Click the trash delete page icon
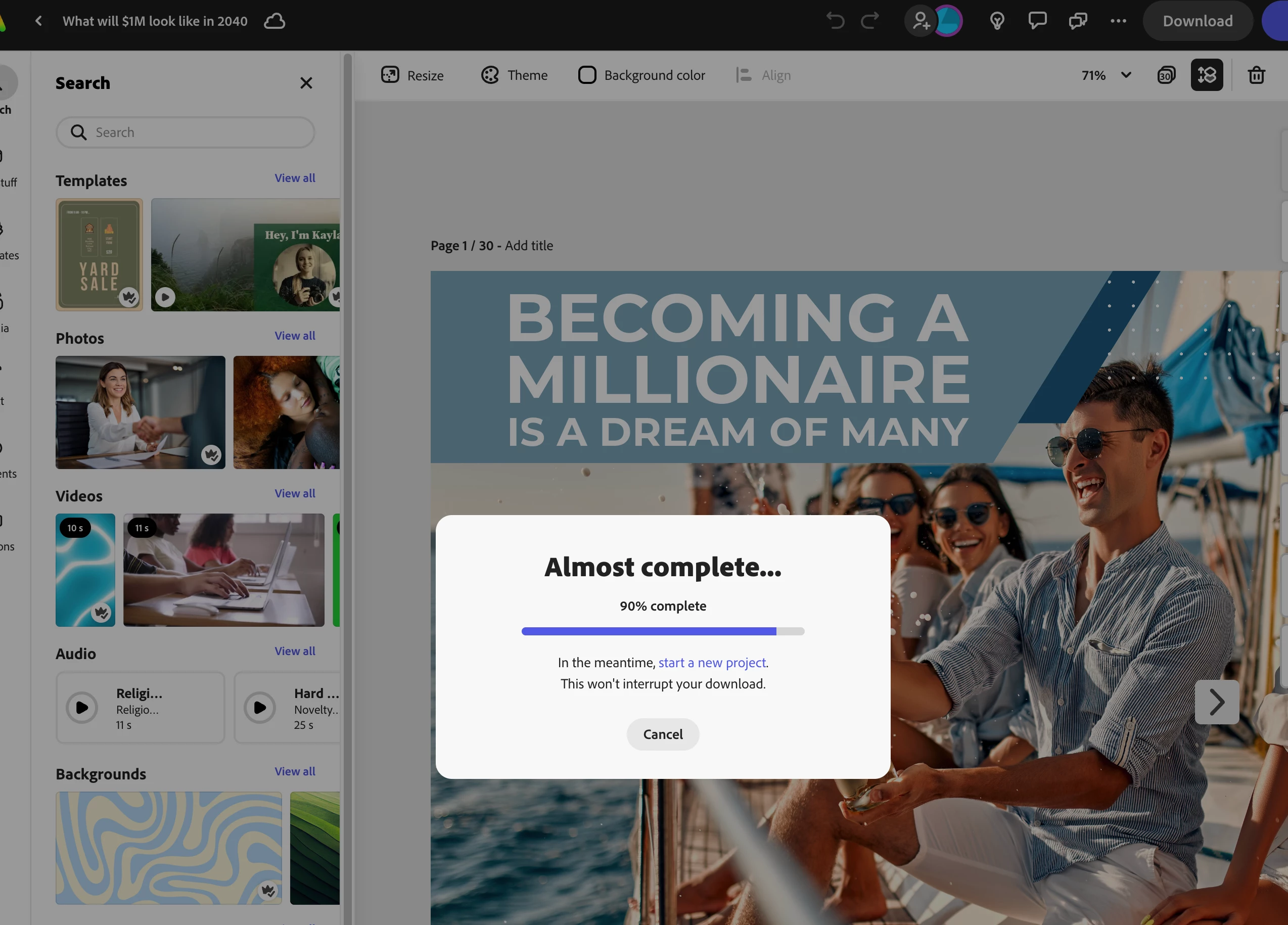The width and height of the screenshot is (1288, 925). pos(1256,75)
